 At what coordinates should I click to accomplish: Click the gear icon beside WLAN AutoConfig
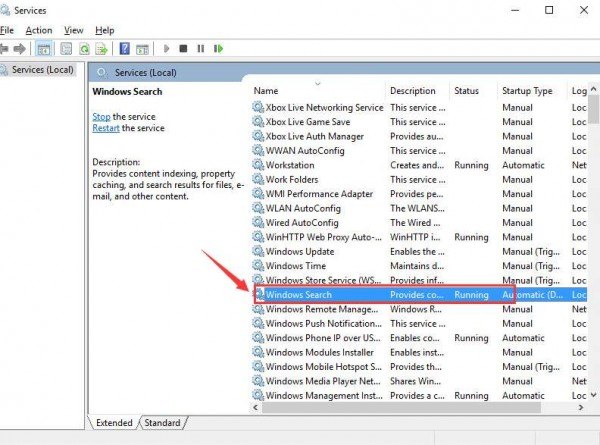click(x=258, y=208)
